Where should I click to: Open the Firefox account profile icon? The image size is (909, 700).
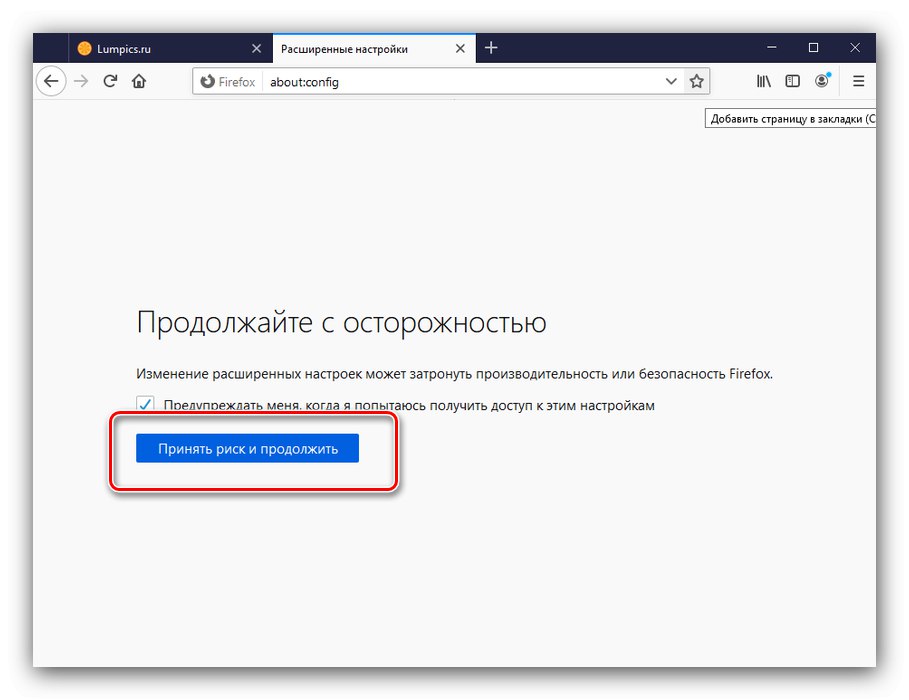point(822,81)
